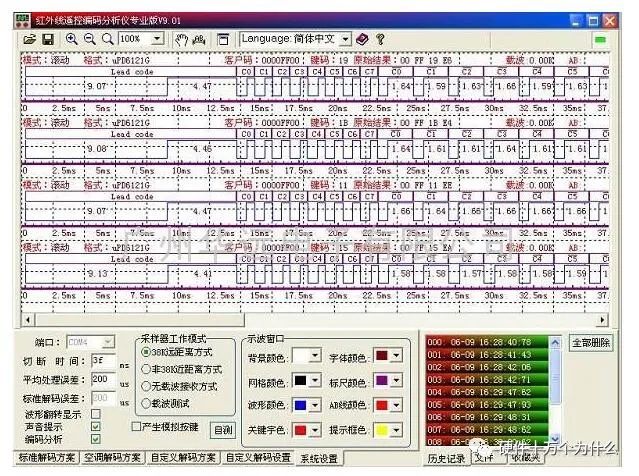Open file with the folder toolbar icon
639x476 pixels.
(30, 40)
